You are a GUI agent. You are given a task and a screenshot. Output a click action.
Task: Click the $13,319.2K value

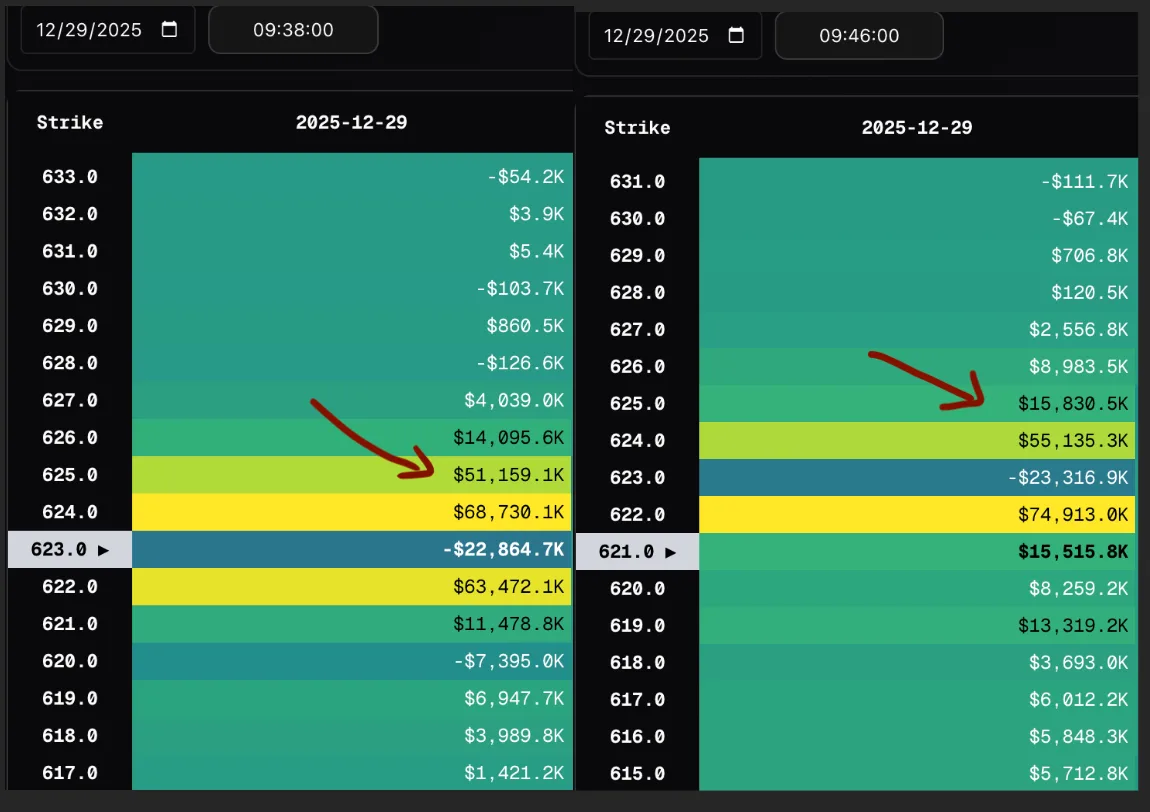(1073, 626)
